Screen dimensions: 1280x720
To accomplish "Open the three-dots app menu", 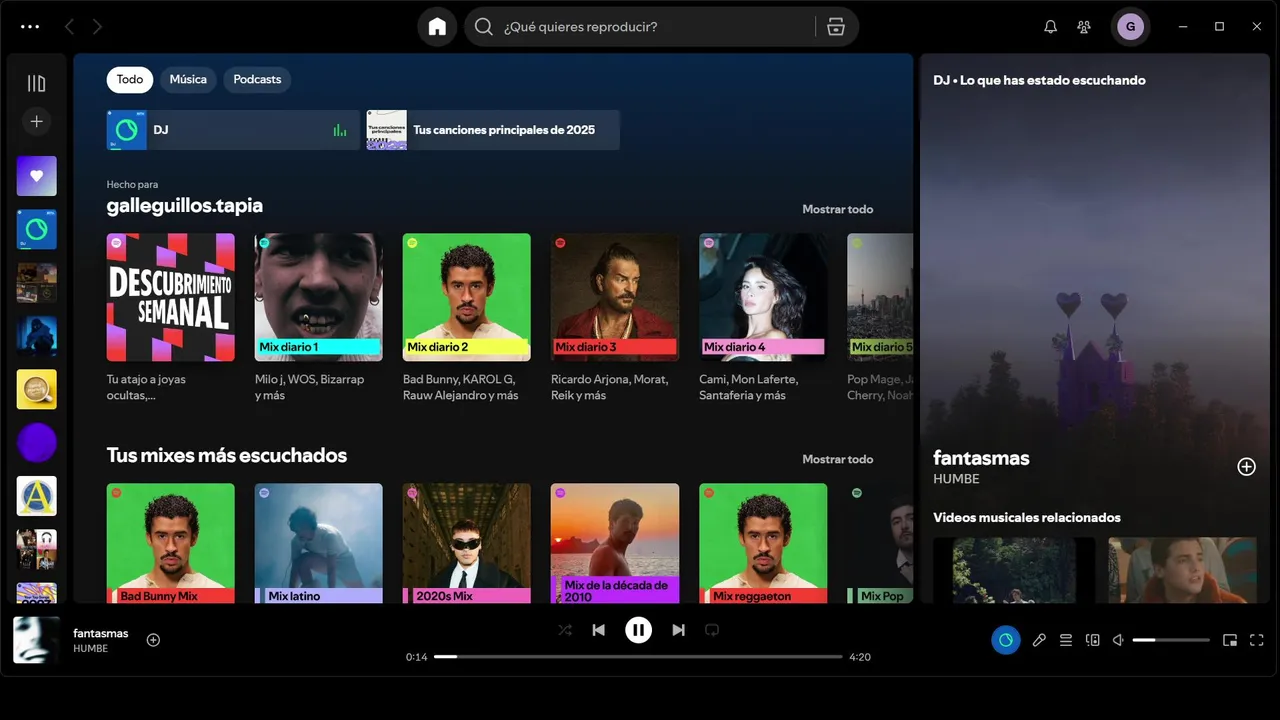I will coord(30,27).
